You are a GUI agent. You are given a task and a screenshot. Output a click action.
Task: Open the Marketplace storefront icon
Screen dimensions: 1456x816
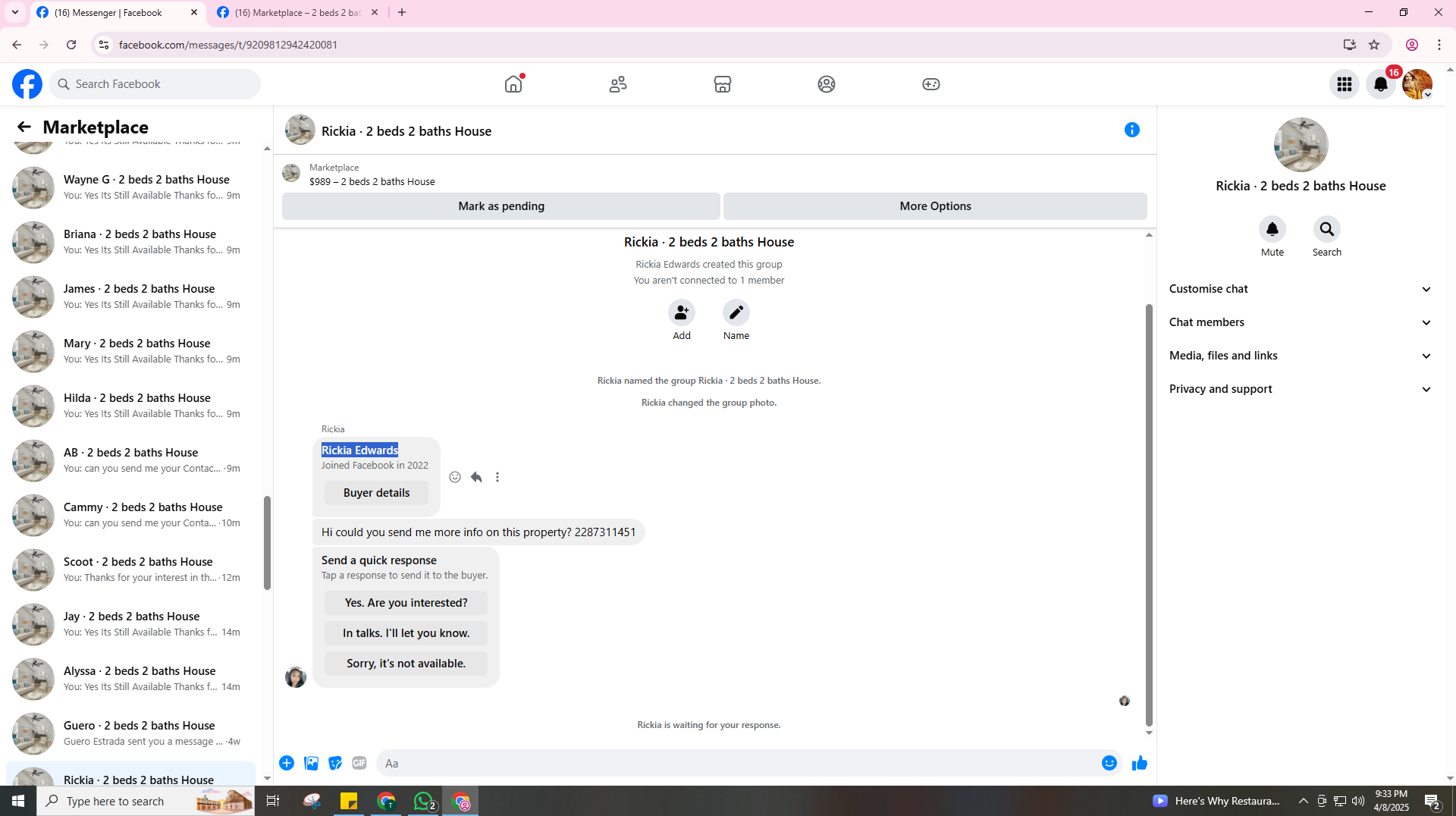pos(723,84)
